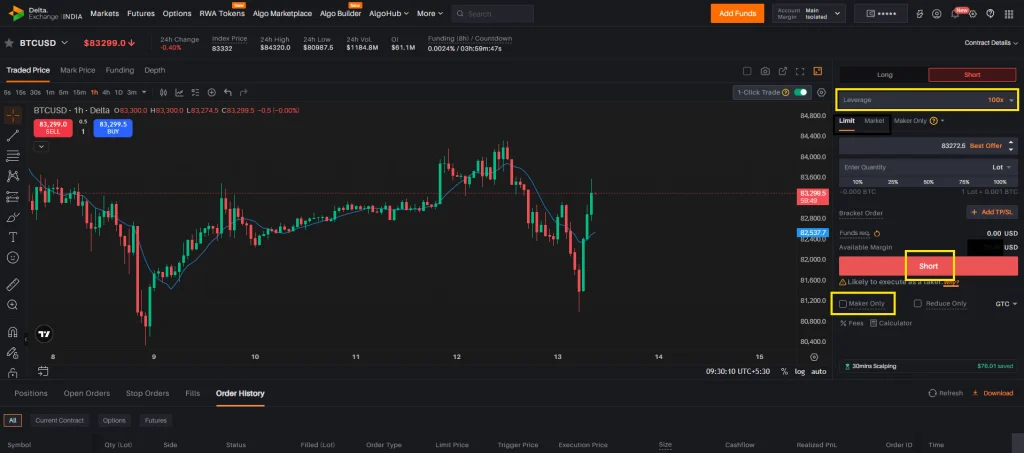Select the brush drawing tool
The width and height of the screenshot is (1024, 453).
[x=13, y=217]
